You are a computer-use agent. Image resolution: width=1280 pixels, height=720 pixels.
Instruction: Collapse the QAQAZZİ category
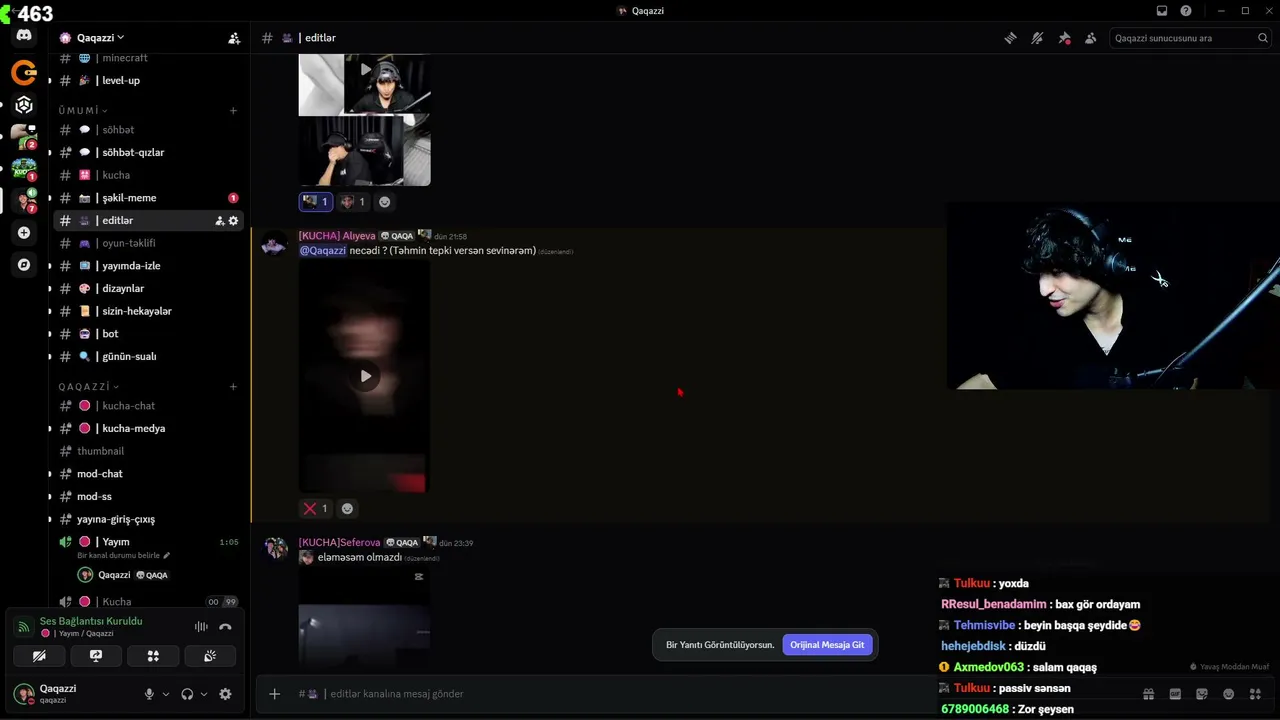88,386
